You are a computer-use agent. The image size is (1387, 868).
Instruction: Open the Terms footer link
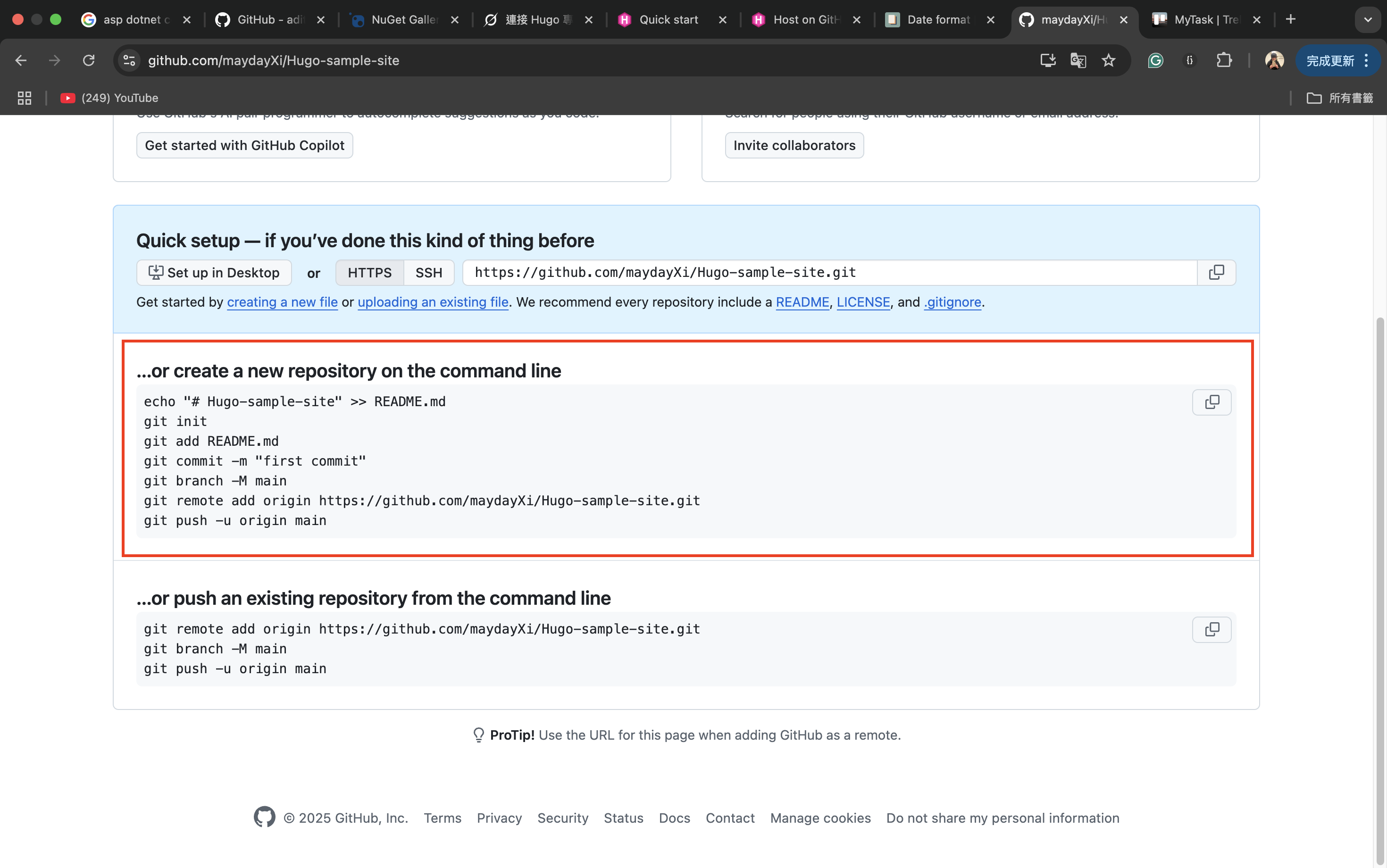tap(443, 818)
